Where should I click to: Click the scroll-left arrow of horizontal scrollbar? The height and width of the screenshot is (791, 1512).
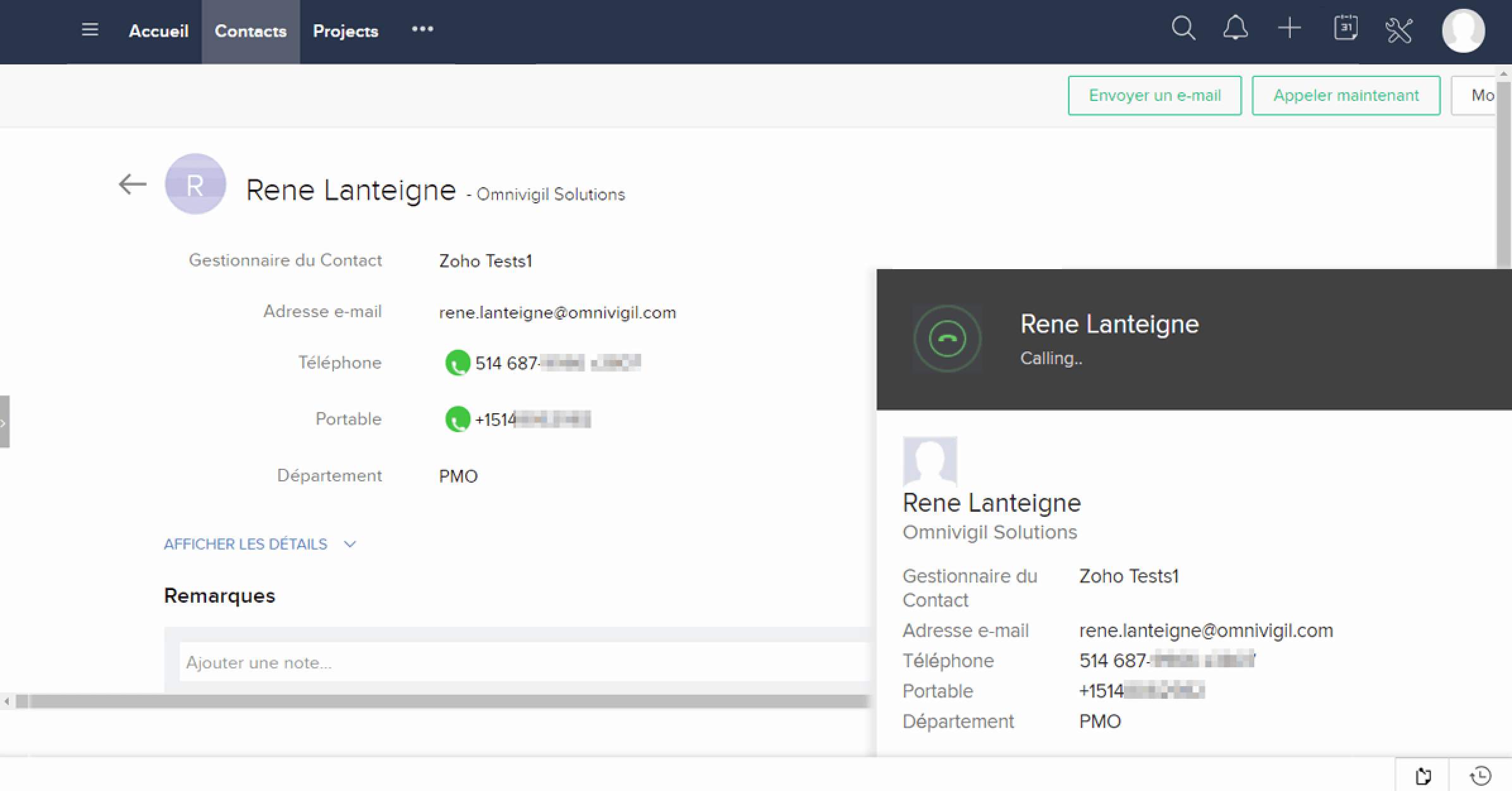coord(6,701)
